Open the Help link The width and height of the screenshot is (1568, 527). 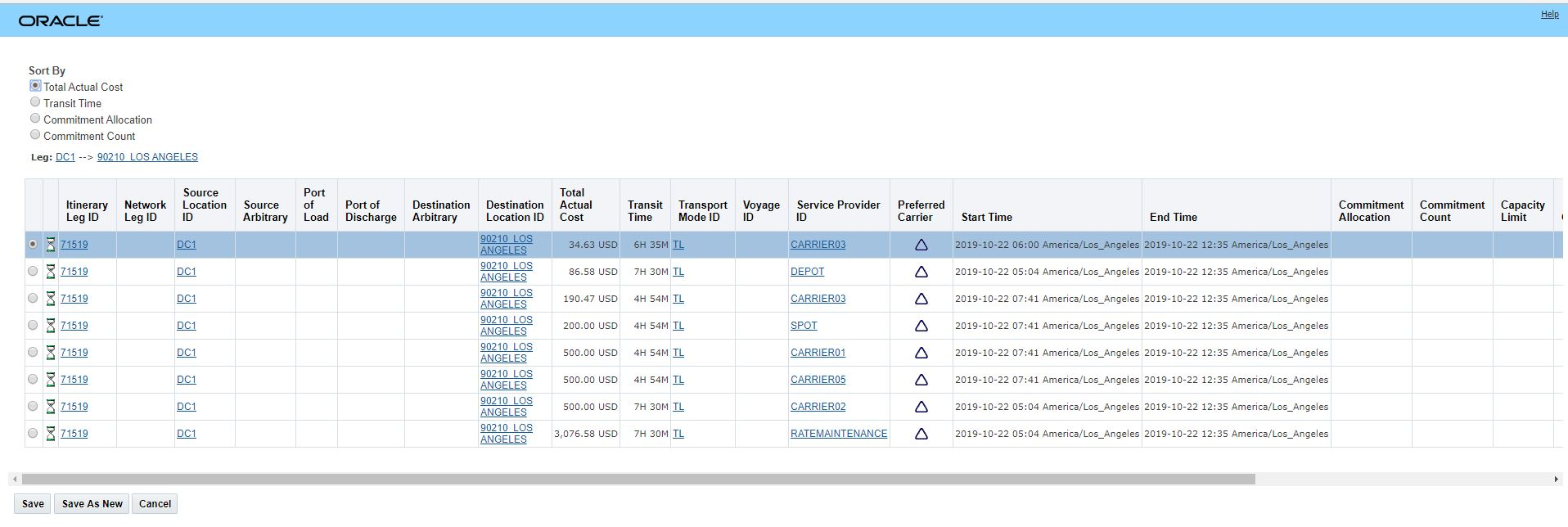tap(1549, 14)
